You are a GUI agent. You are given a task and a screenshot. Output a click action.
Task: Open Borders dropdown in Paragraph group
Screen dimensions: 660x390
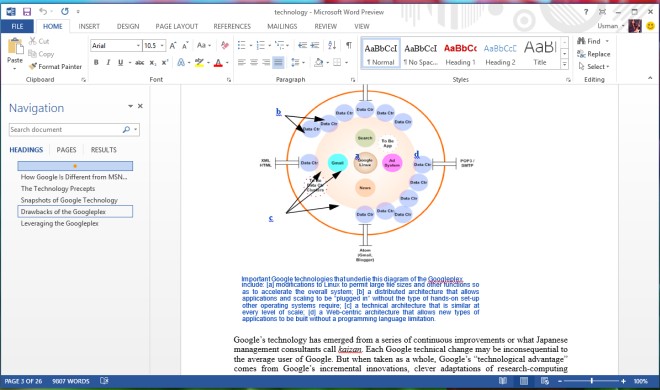pos(346,63)
